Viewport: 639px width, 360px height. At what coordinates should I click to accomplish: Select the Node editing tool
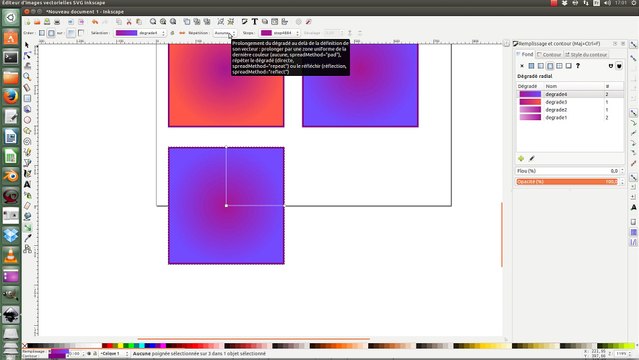(x=27, y=55)
